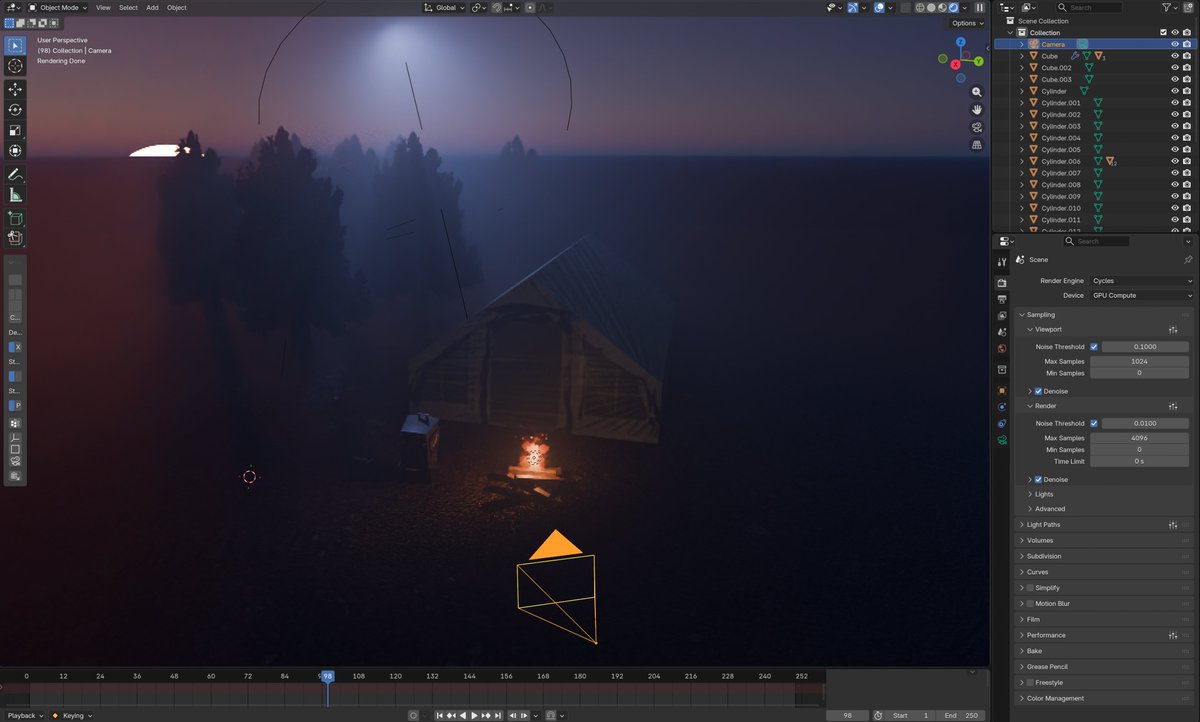Enable the Simplify checkbox
The height and width of the screenshot is (722, 1200).
pyautogui.click(x=1030, y=588)
